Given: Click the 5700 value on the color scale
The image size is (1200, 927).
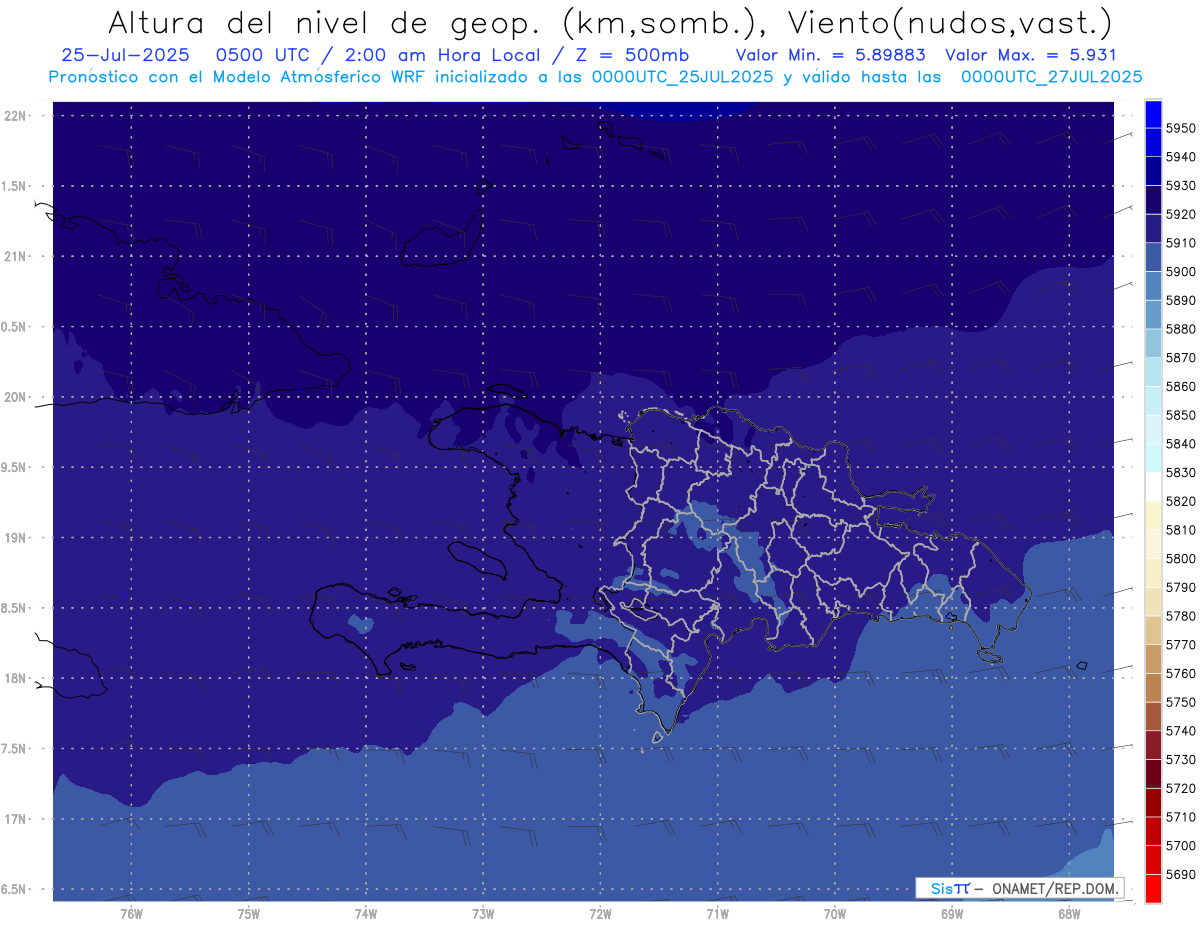Looking at the screenshot, I should point(1181,845).
